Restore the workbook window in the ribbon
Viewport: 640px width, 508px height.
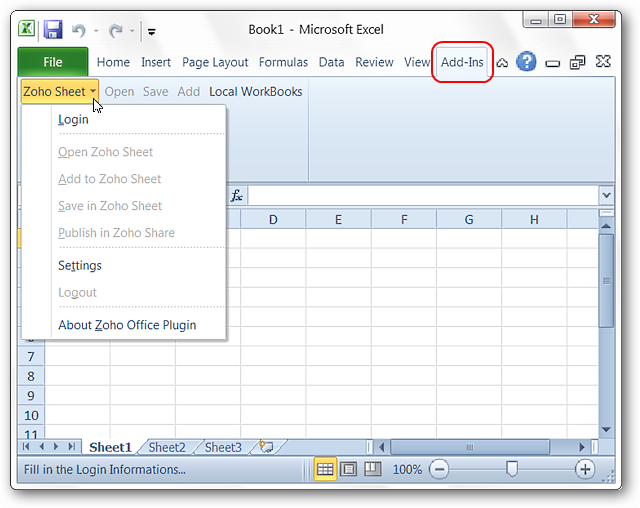point(577,62)
